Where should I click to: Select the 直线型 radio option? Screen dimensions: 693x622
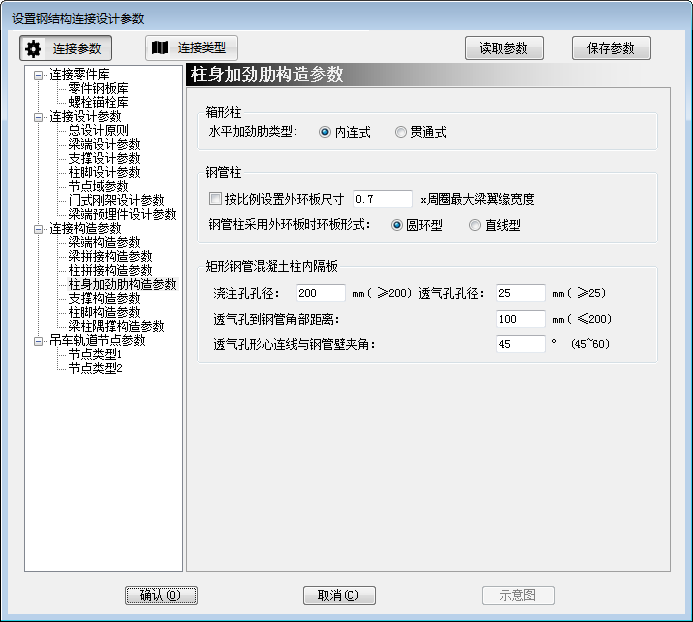[475, 225]
